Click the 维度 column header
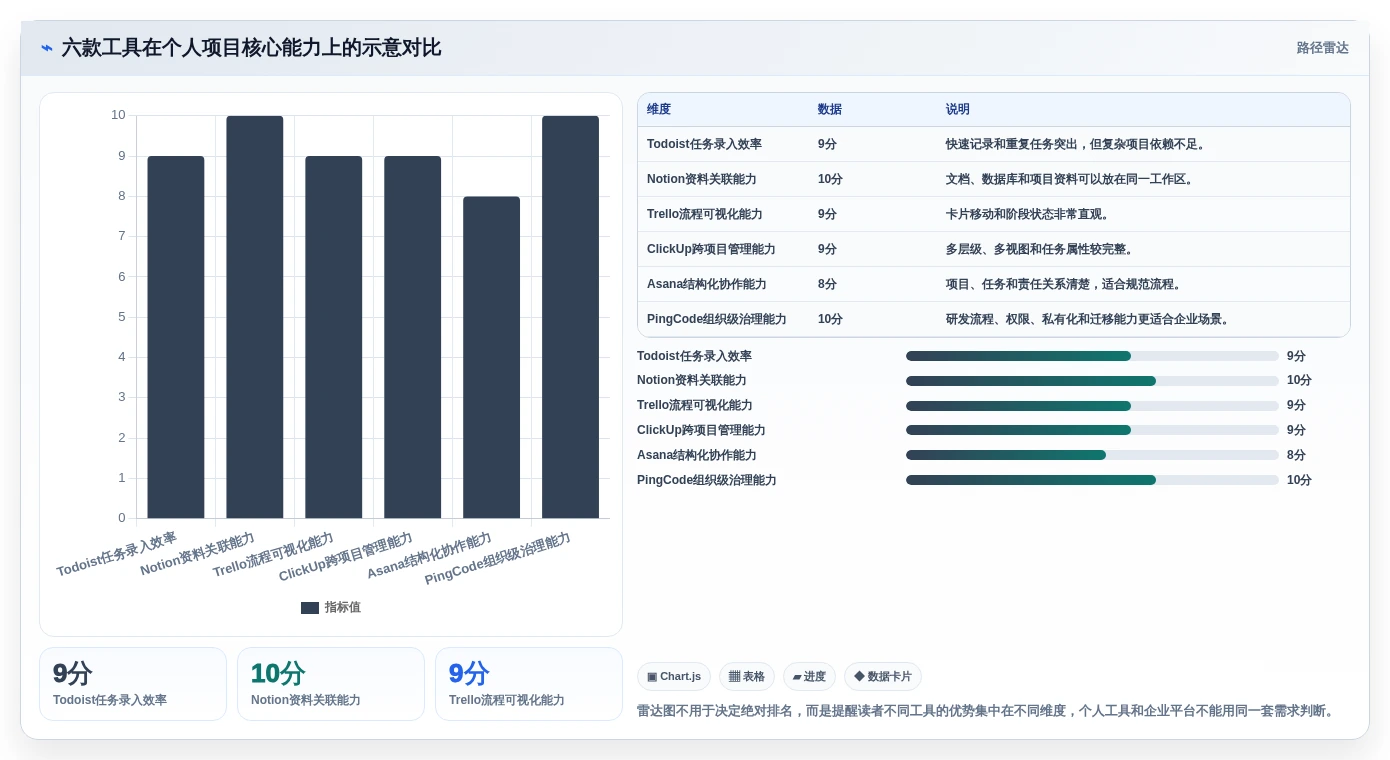1390x760 pixels. click(x=659, y=110)
